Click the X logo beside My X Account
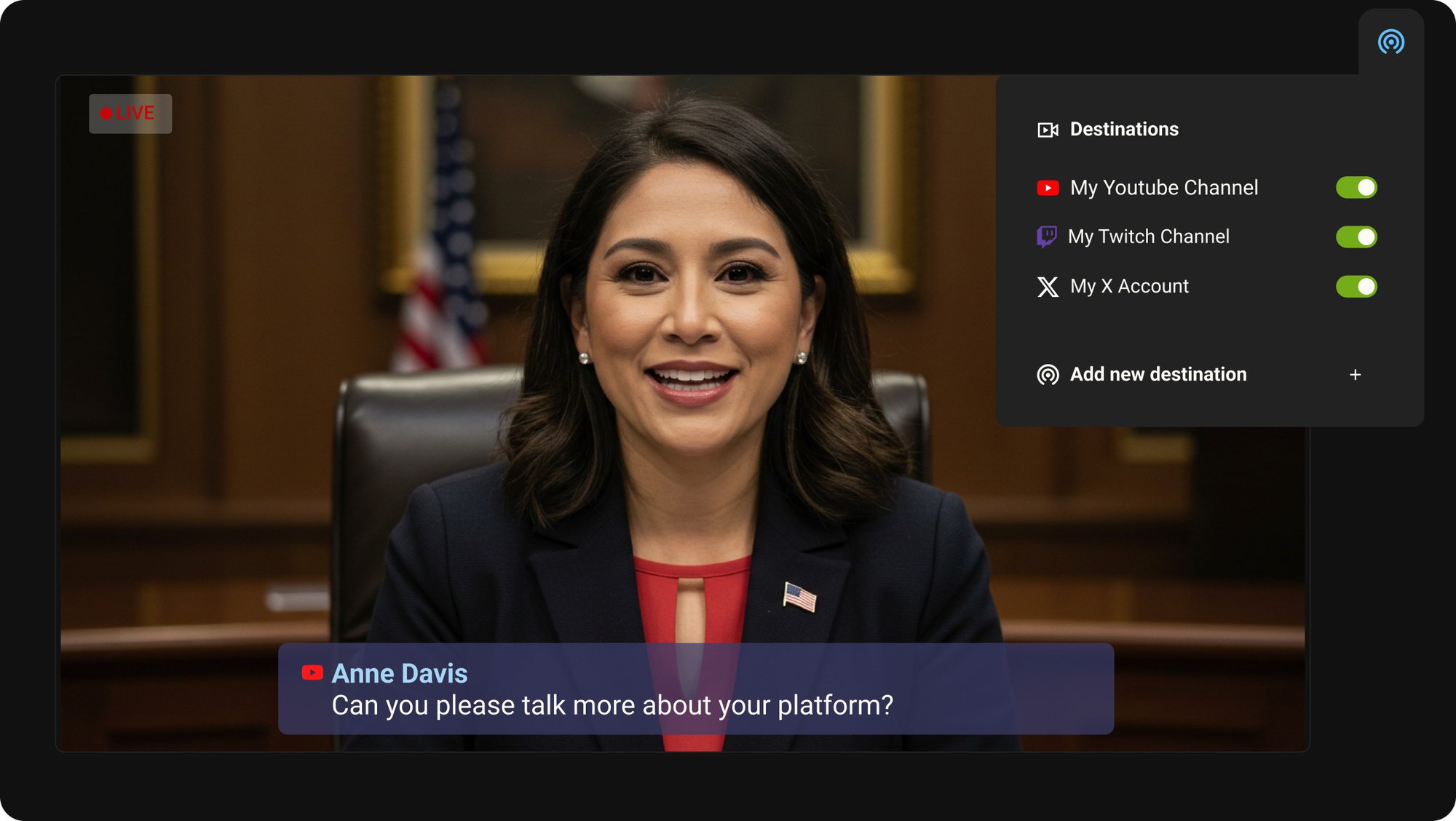1456x821 pixels. 1048,287
